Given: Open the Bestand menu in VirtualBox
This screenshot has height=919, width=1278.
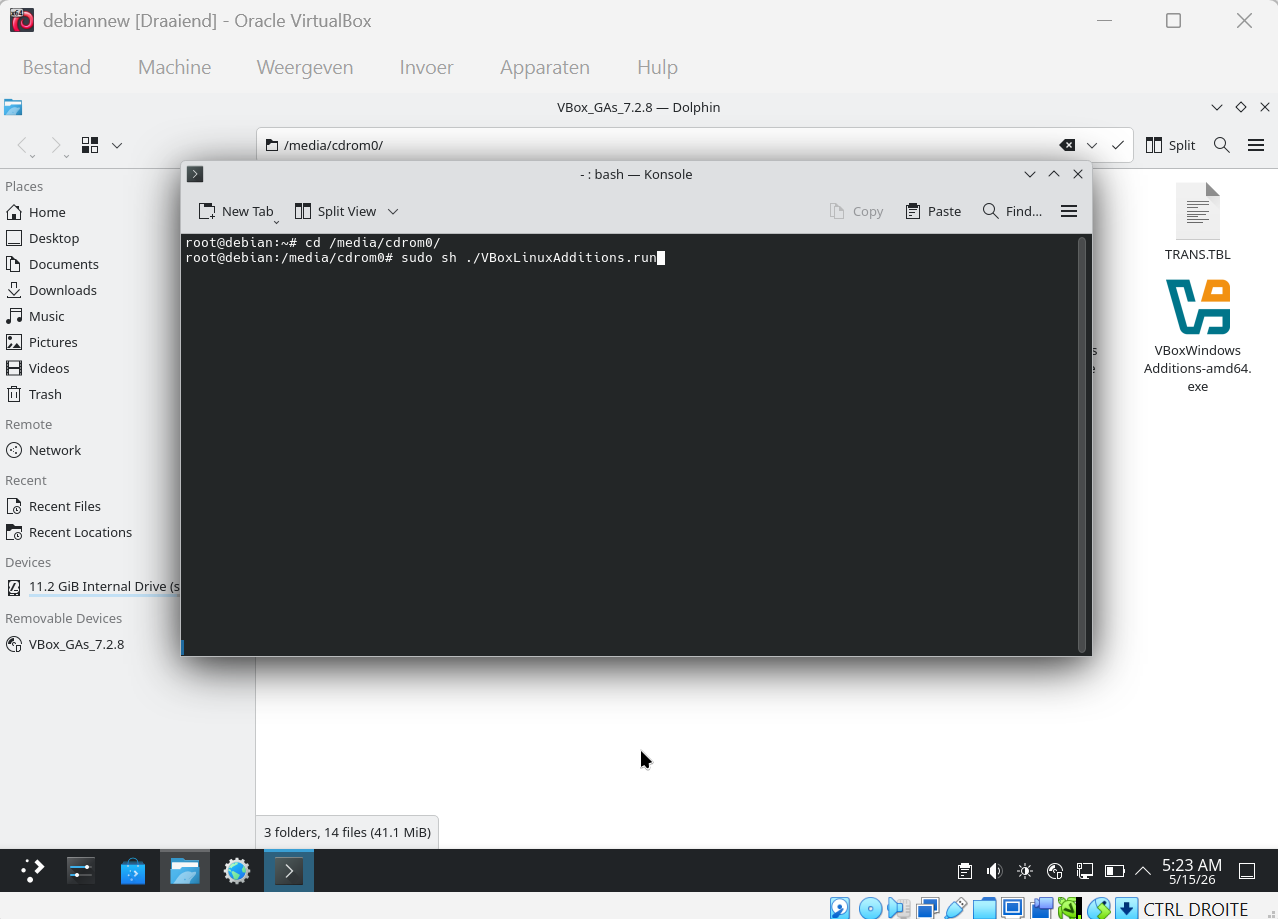Looking at the screenshot, I should click(x=57, y=67).
